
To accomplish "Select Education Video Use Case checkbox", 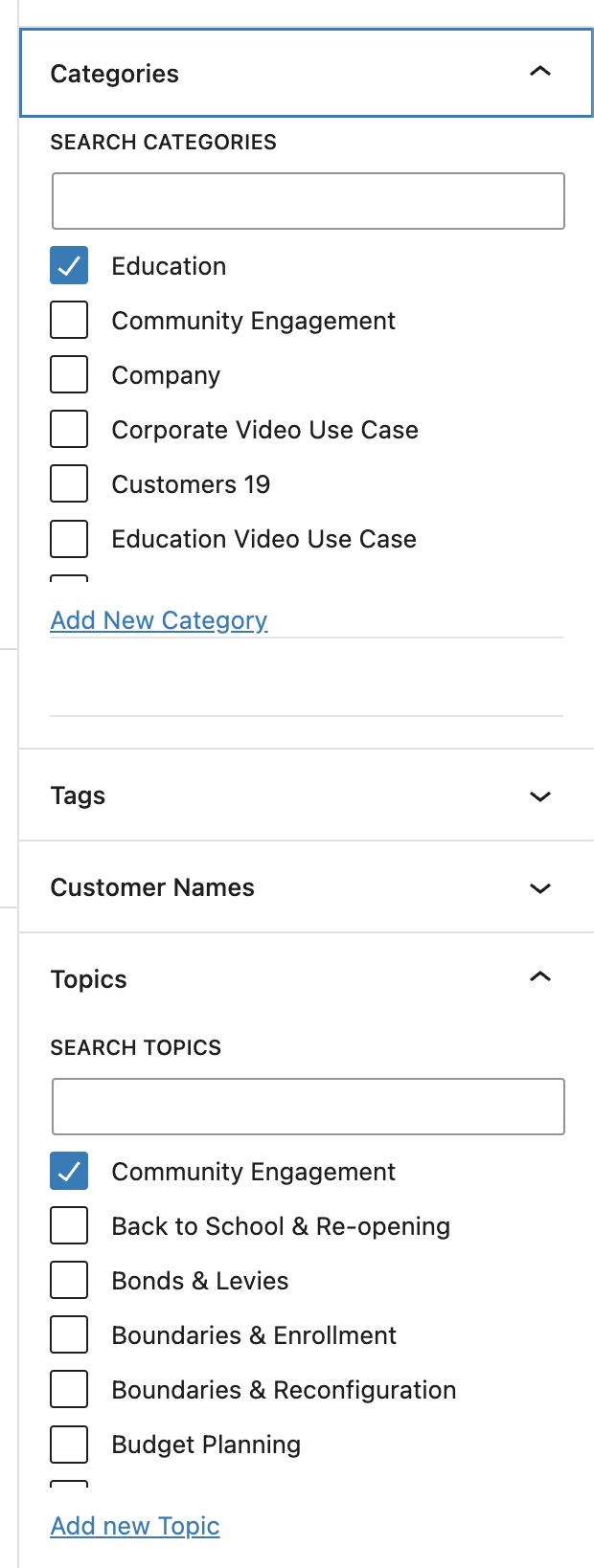I will (69, 539).
